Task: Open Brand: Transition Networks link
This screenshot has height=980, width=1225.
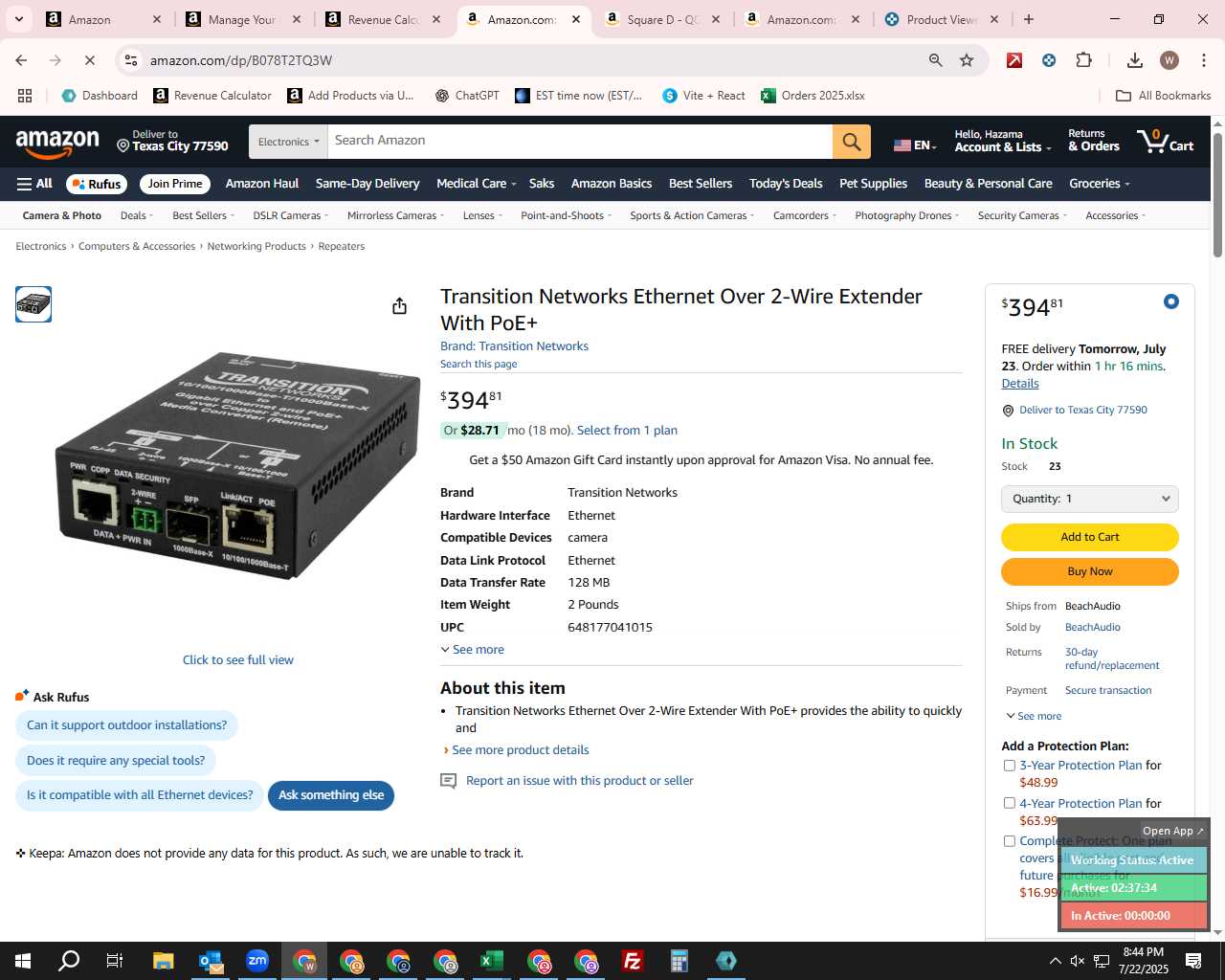Action: (514, 346)
